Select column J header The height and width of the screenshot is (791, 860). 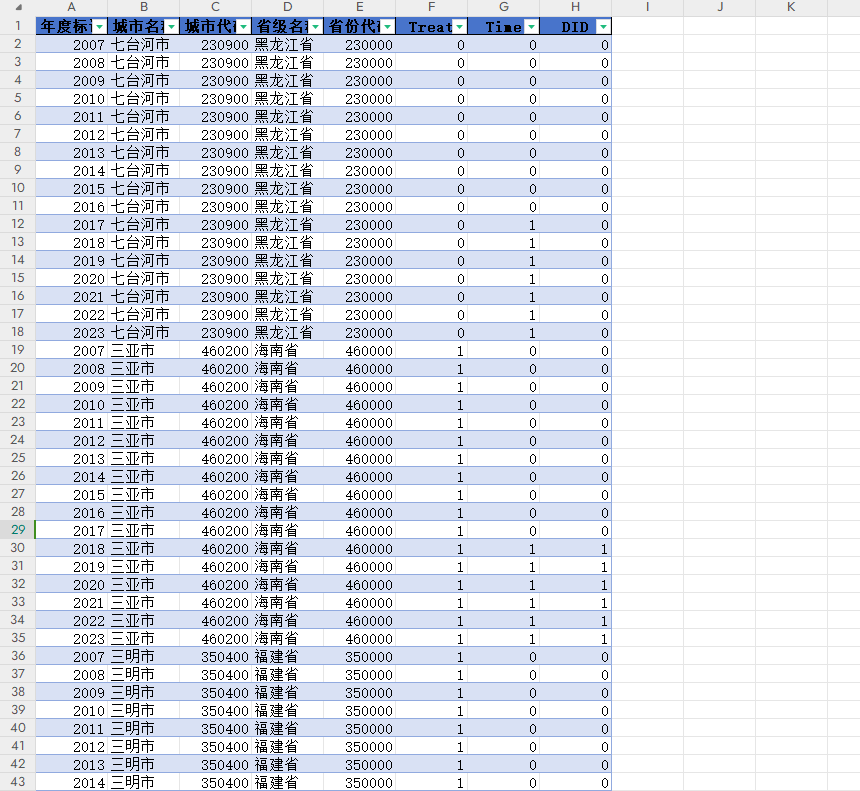click(x=720, y=7)
